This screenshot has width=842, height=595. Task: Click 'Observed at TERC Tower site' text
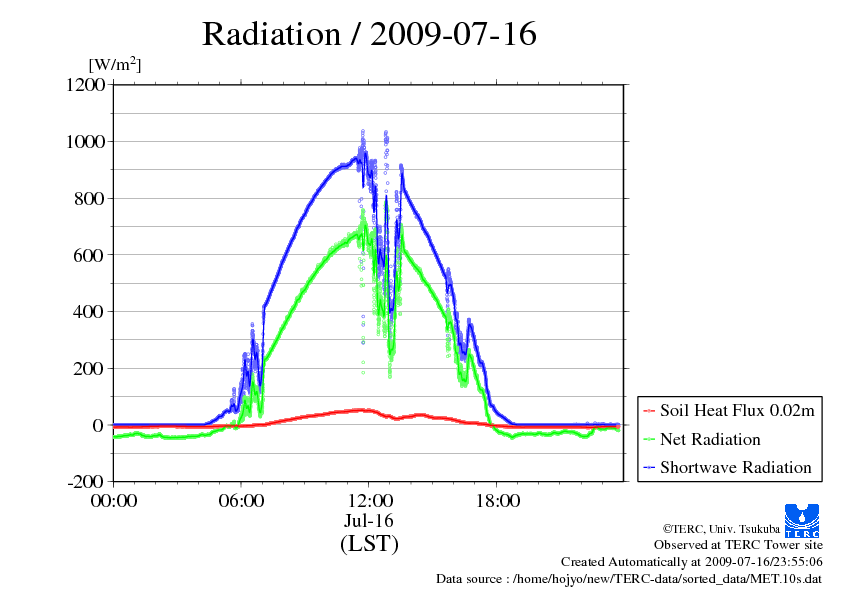click(x=738, y=545)
